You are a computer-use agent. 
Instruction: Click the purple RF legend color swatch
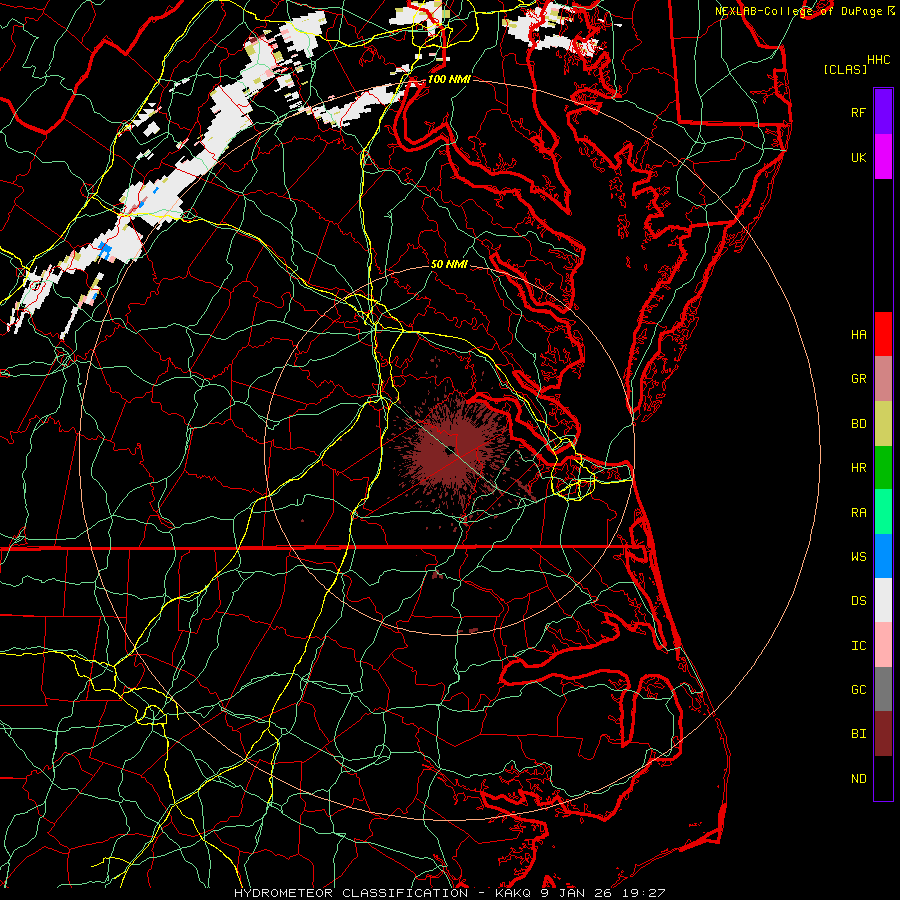(883, 112)
